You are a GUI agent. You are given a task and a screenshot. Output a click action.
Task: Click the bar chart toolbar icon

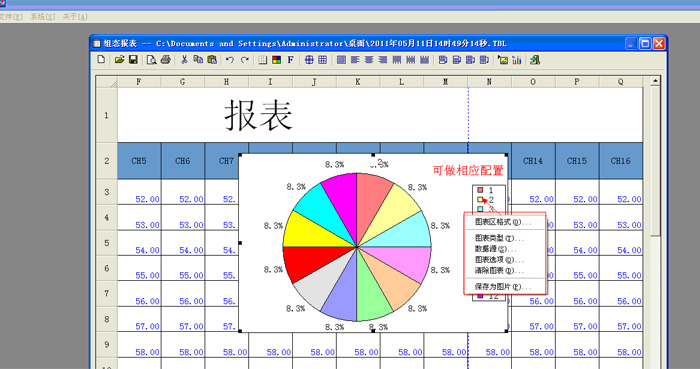[x=517, y=60]
